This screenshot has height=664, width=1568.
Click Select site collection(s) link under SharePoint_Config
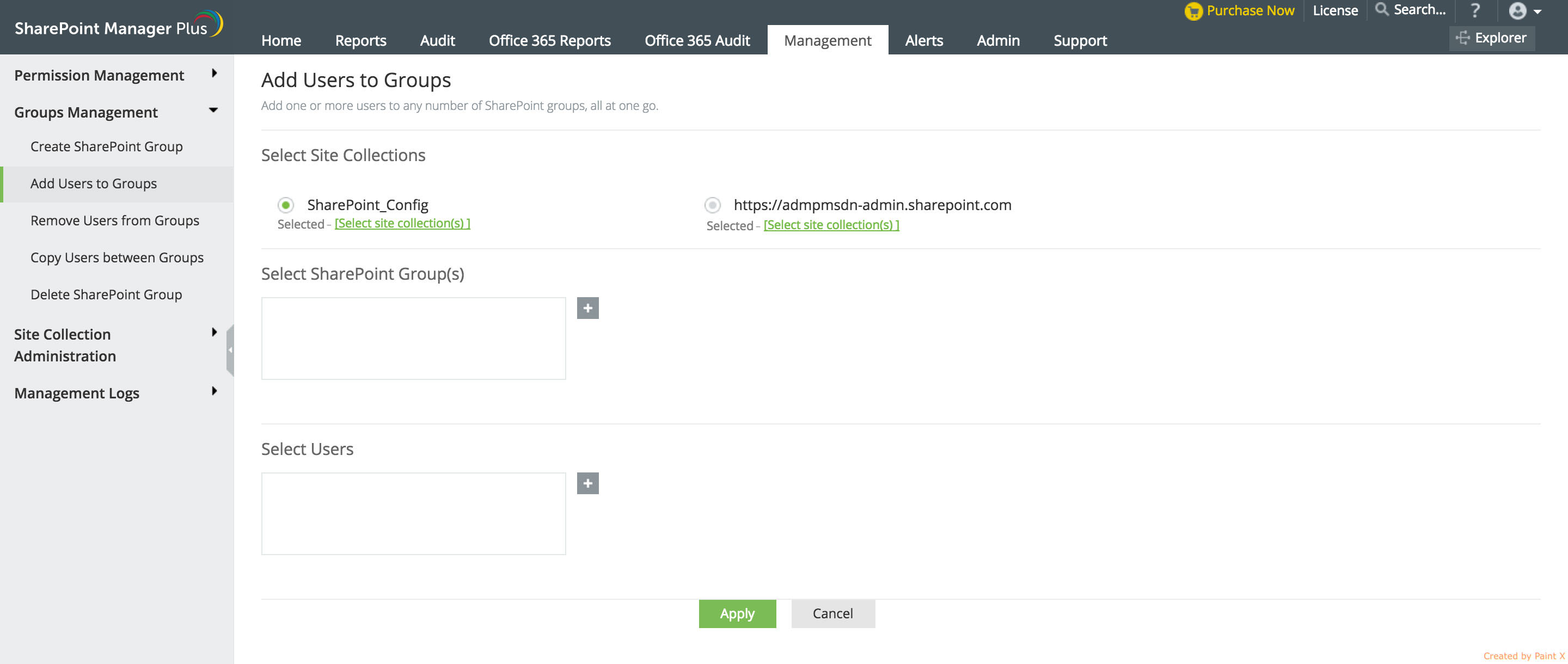click(x=402, y=223)
